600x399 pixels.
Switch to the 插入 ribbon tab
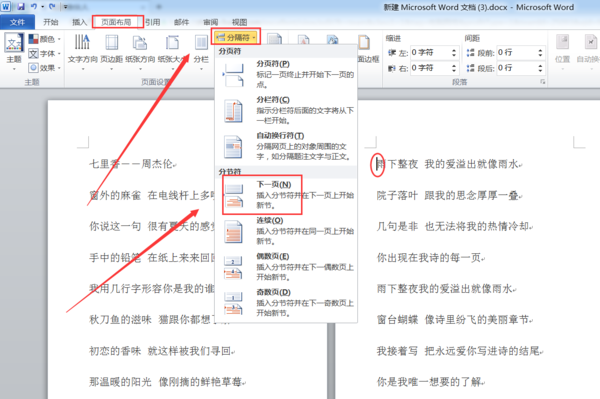(x=80, y=22)
